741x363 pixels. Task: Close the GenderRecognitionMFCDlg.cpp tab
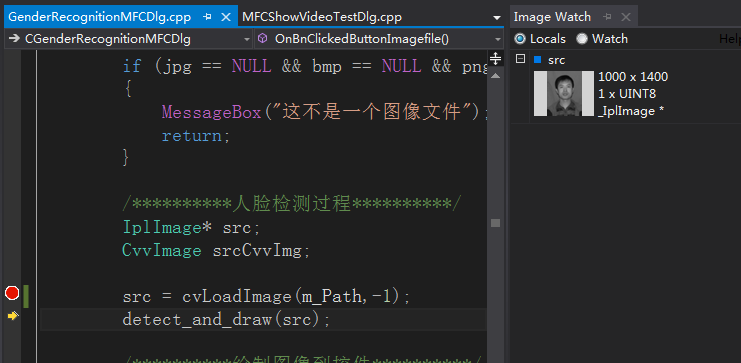226,17
